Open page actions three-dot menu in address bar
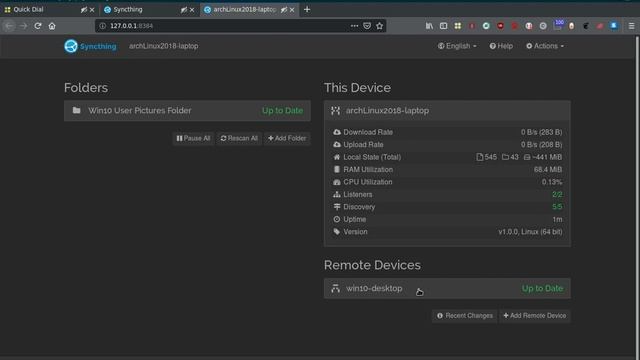This screenshot has width=640, height=360. click(x=354, y=26)
